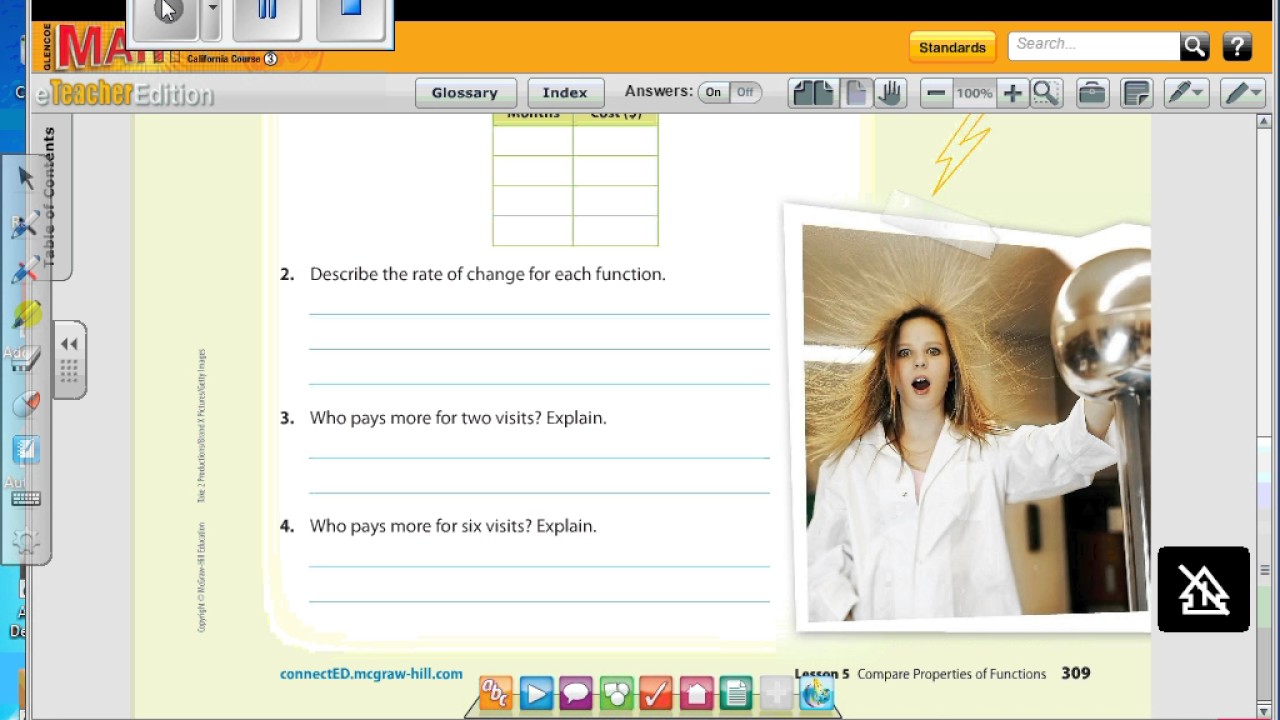Click question 3 'Who pays more for two visits?'
1280x720 pixels.
[458, 418]
